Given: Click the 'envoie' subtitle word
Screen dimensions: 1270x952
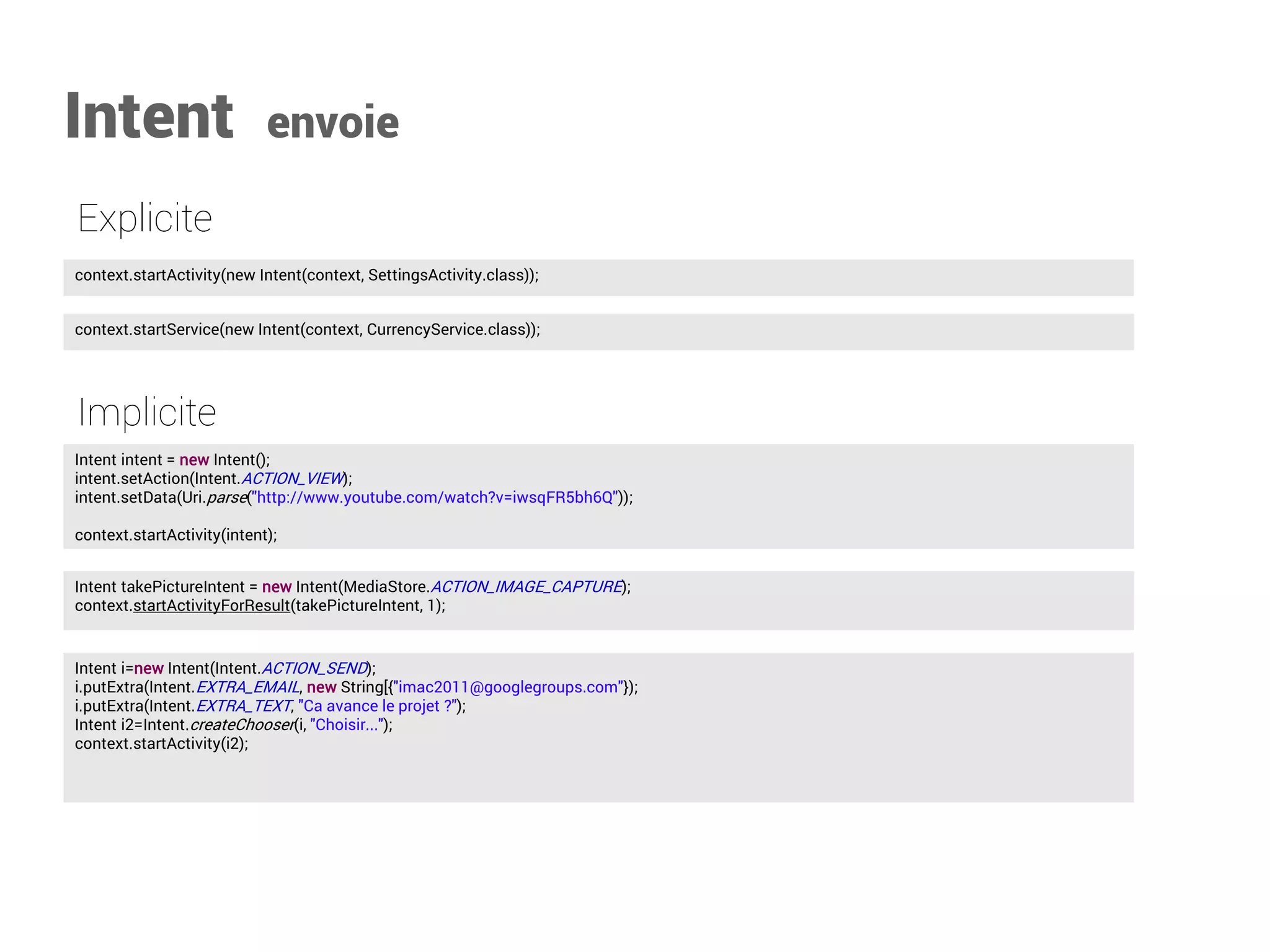Looking at the screenshot, I should tap(333, 123).
